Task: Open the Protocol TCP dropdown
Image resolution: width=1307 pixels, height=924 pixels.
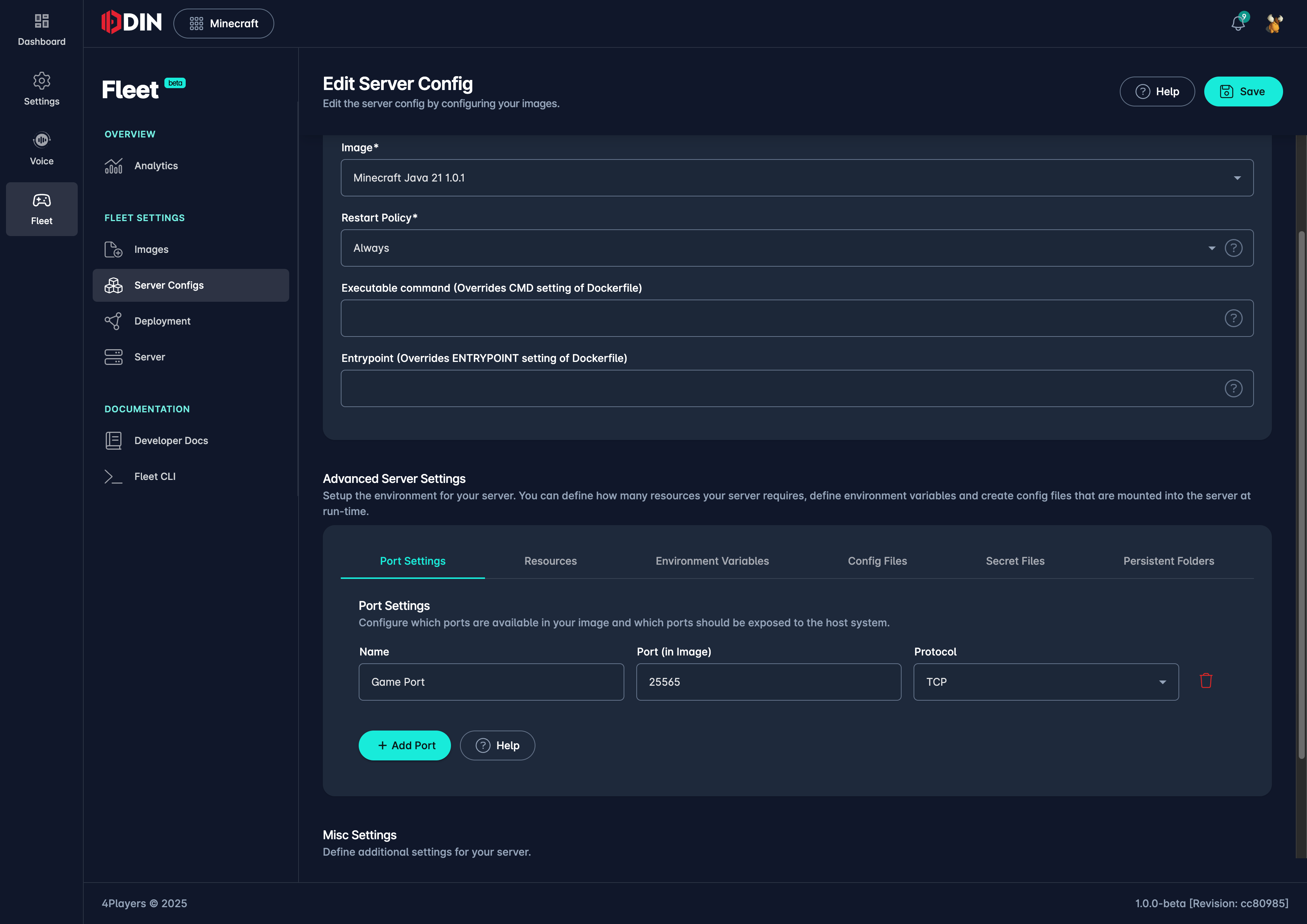Action: point(1046,682)
